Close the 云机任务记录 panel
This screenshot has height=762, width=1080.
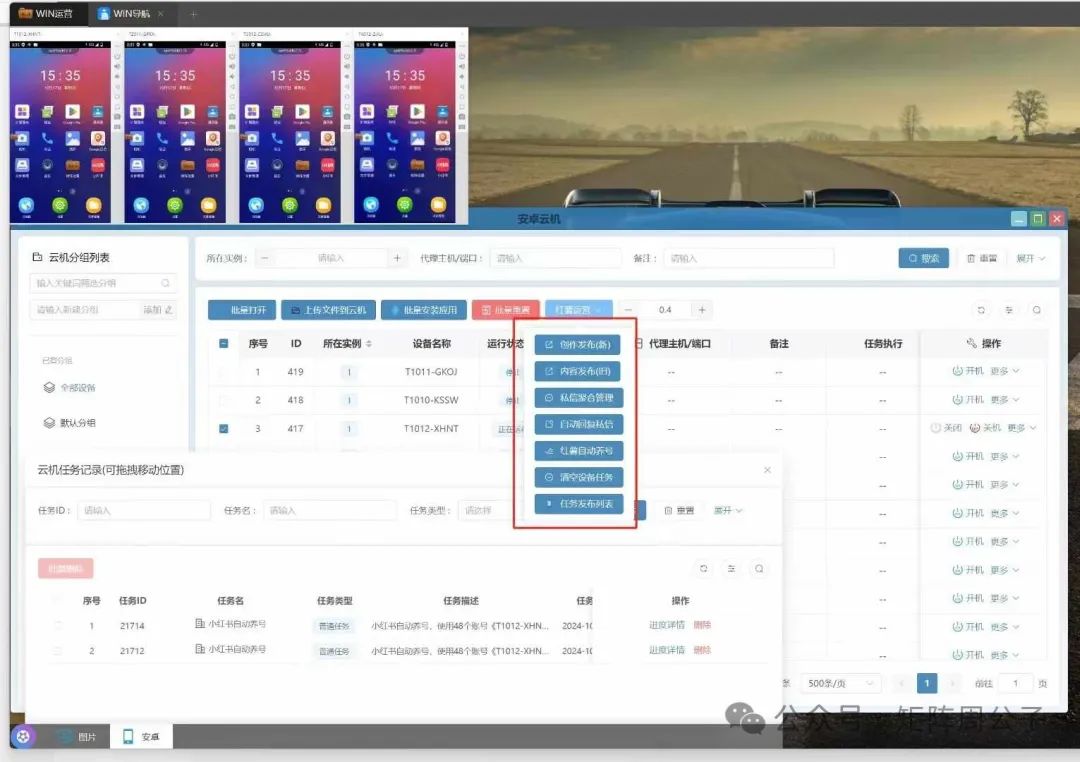click(x=767, y=470)
